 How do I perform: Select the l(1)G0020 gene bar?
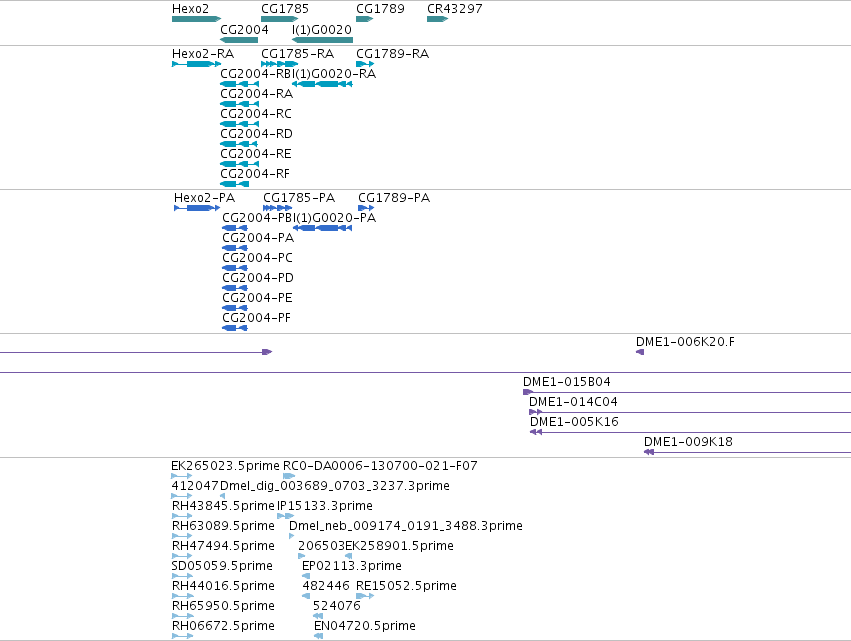(x=322, y=40)
